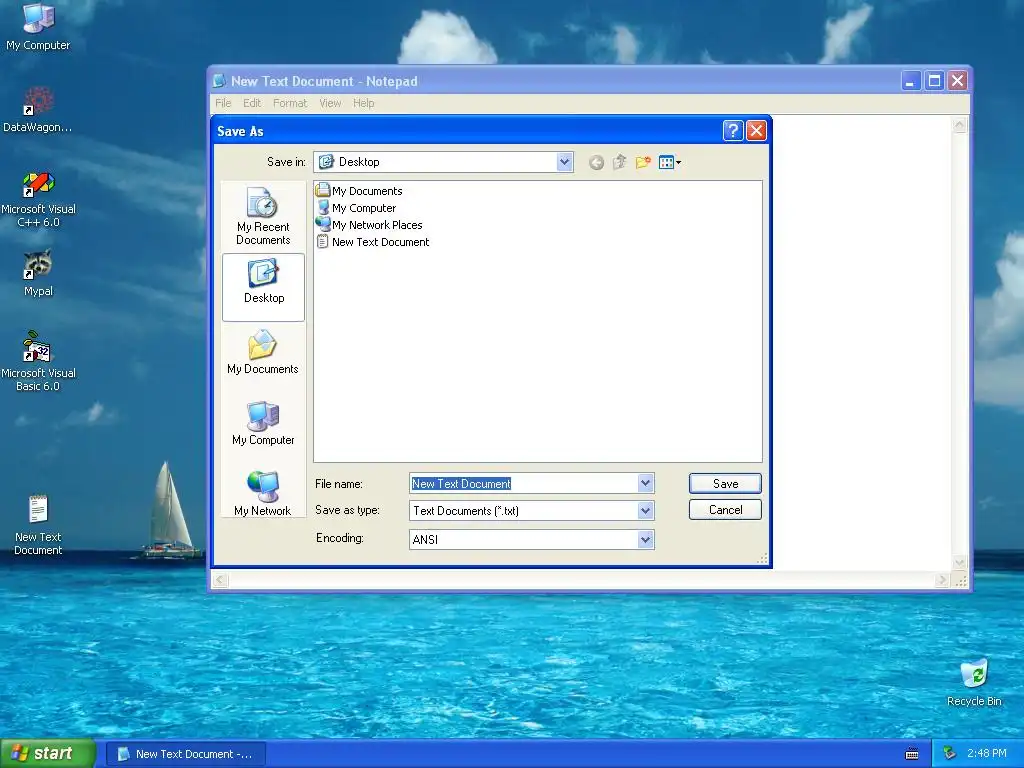Select Mypal browser desktop icon

click(38, 273)
